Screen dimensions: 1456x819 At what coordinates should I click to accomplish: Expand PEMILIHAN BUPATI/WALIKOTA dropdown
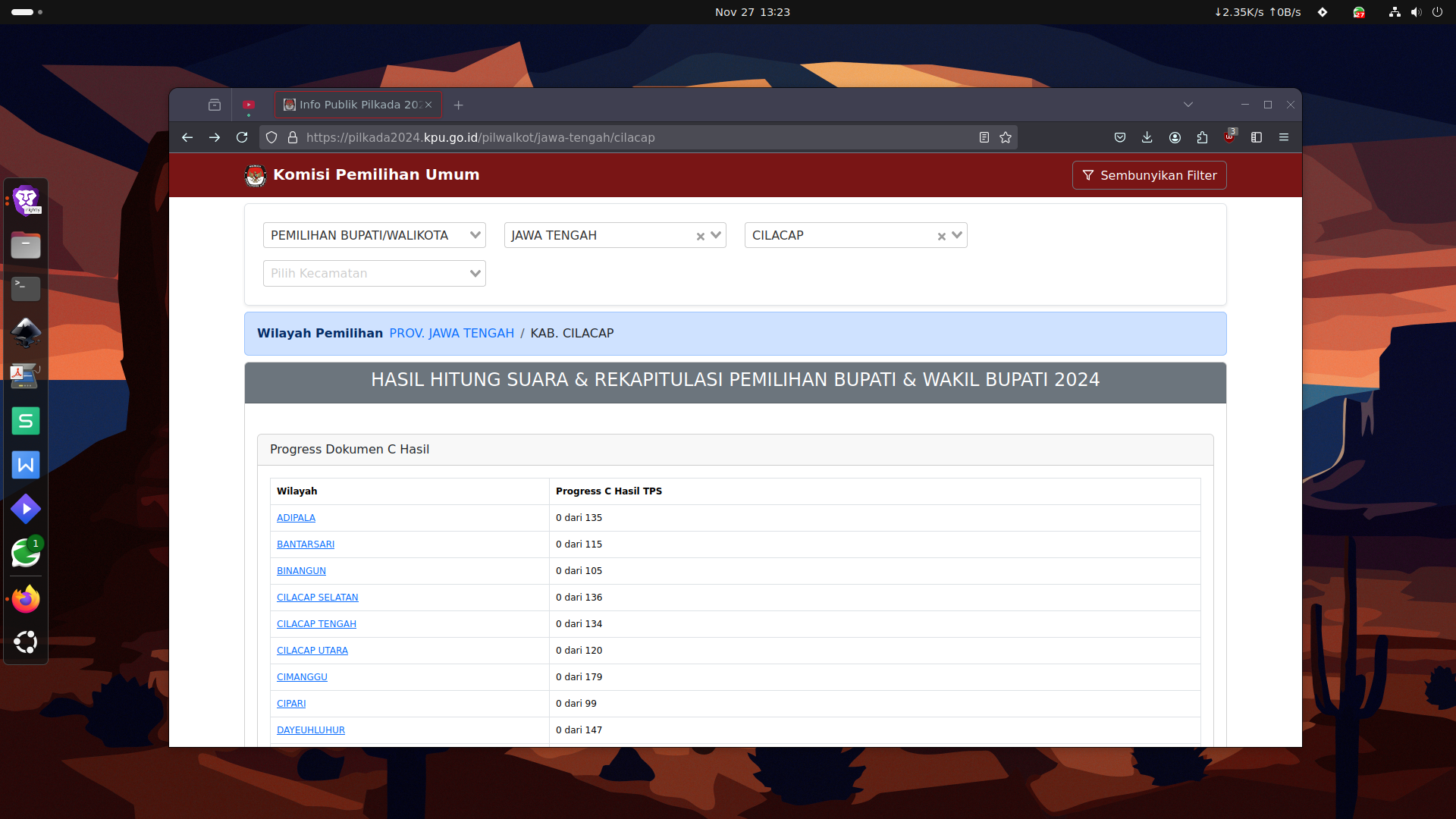(374, 235)
